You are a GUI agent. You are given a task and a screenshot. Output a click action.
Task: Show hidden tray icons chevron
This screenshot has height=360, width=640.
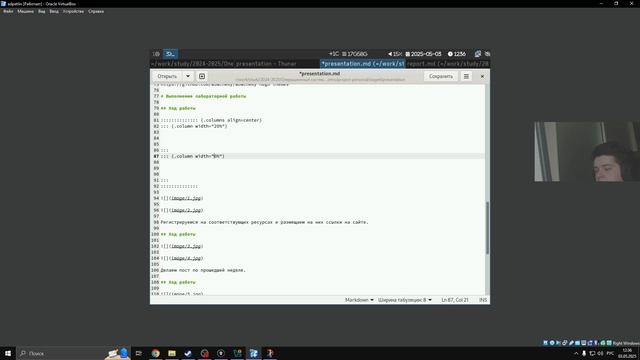point(576,353)
